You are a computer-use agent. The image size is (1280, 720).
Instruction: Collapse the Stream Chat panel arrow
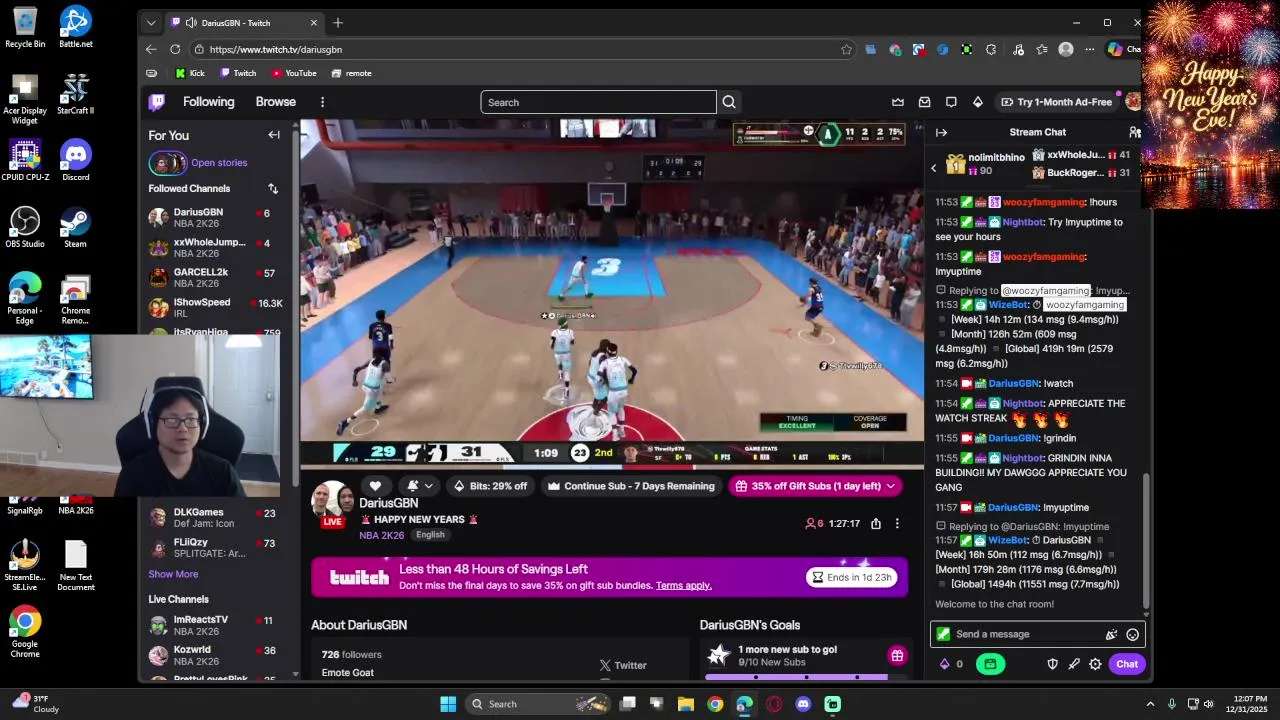point(941,132)
